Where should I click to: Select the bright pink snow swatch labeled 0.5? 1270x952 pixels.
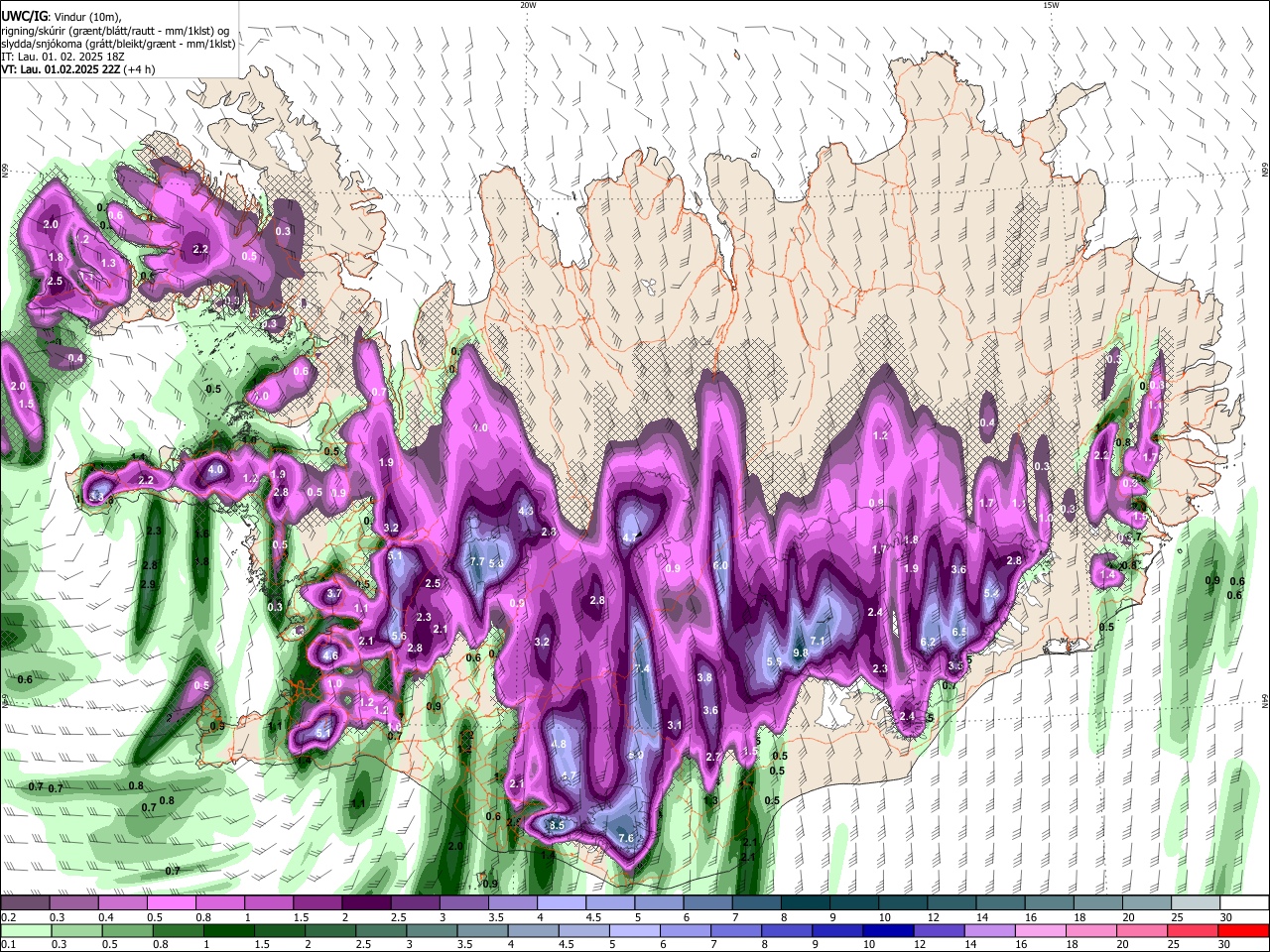pyautogui.click(x=171, y=902)
